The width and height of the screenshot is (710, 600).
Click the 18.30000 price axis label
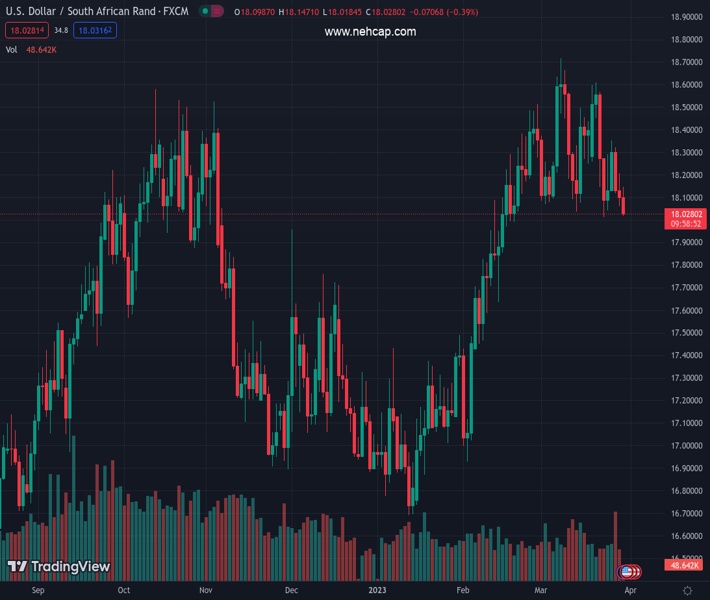[x=686, y=153]
